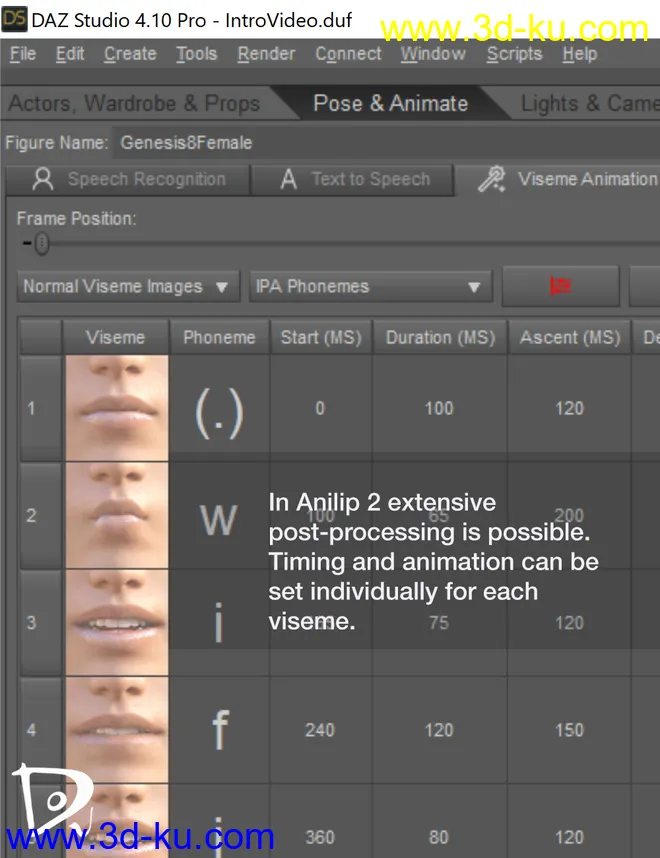Click the Start value 240 in row 4
Screen dimensions: 660x858
click(320, 730)
